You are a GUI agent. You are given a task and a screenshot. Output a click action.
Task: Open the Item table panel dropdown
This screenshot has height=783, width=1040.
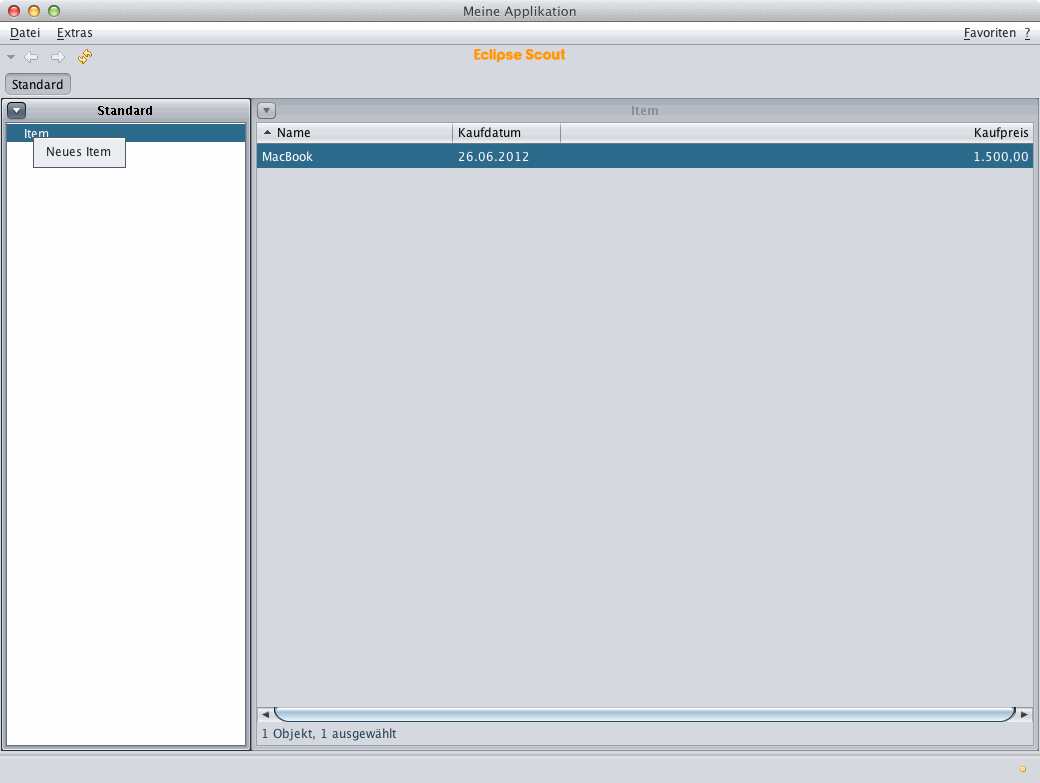267,111
